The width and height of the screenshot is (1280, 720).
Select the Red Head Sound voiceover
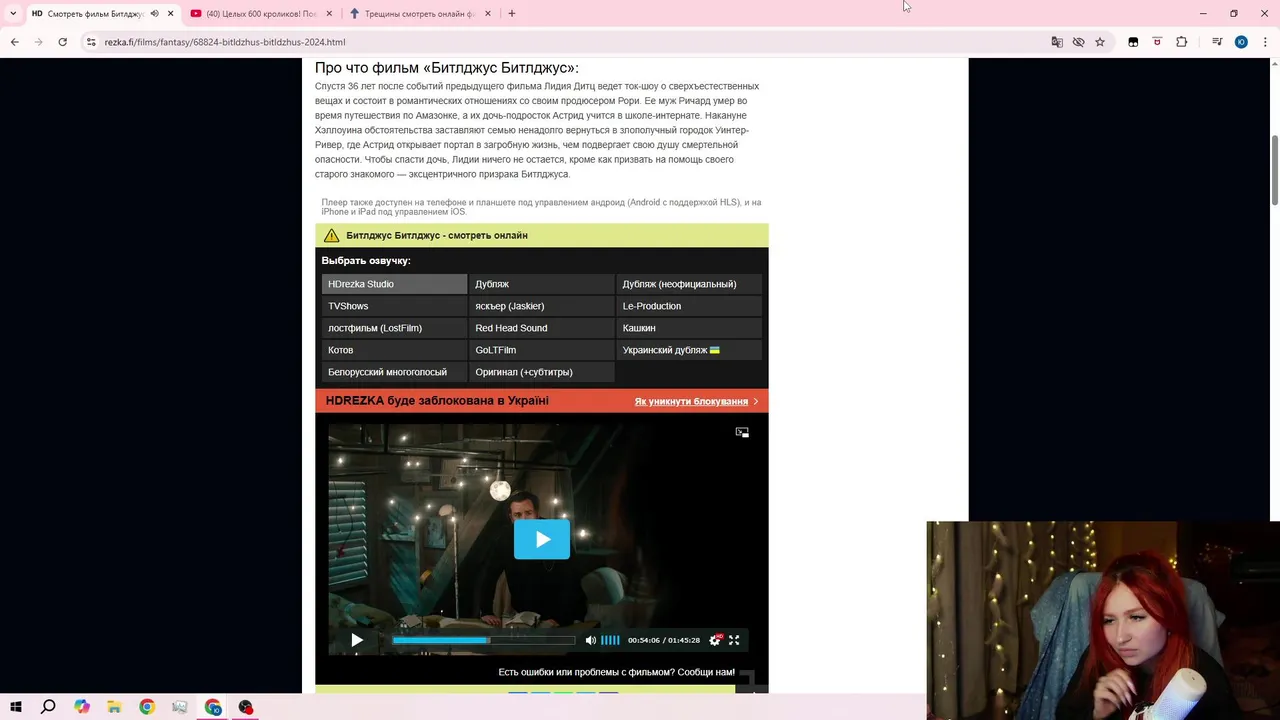coord(541,328)
